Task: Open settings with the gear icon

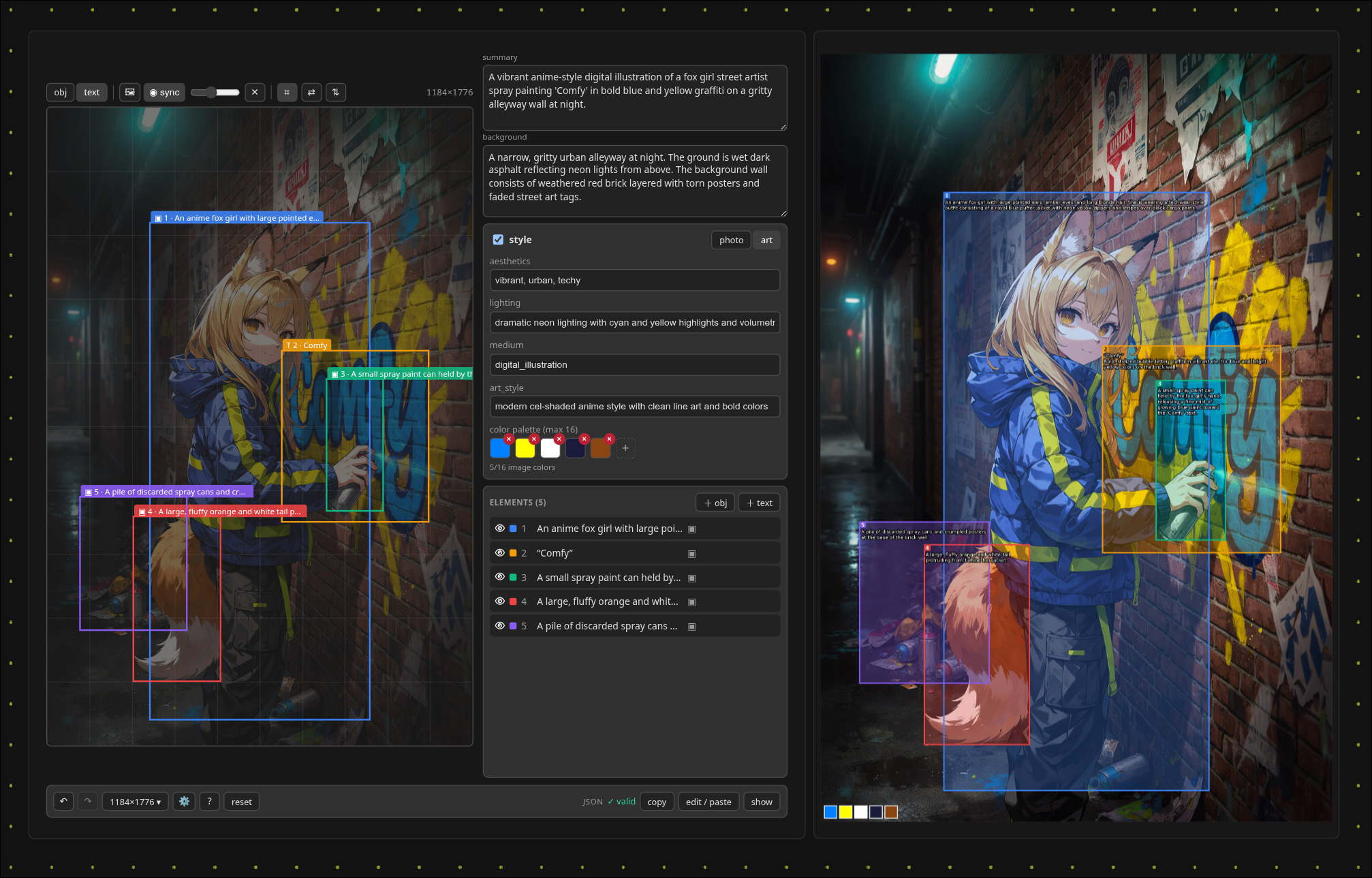Action: [x=184, y=802]
